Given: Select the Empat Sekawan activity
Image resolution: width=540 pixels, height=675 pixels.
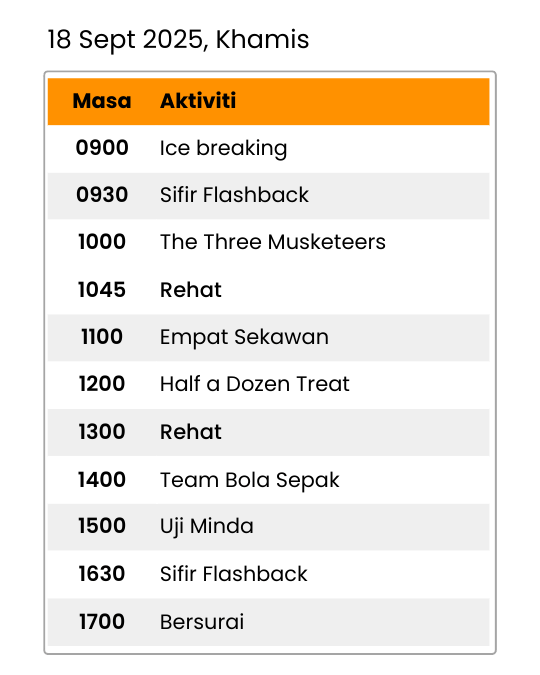Looking at the screenshot, I should click(x=244, y=337).
